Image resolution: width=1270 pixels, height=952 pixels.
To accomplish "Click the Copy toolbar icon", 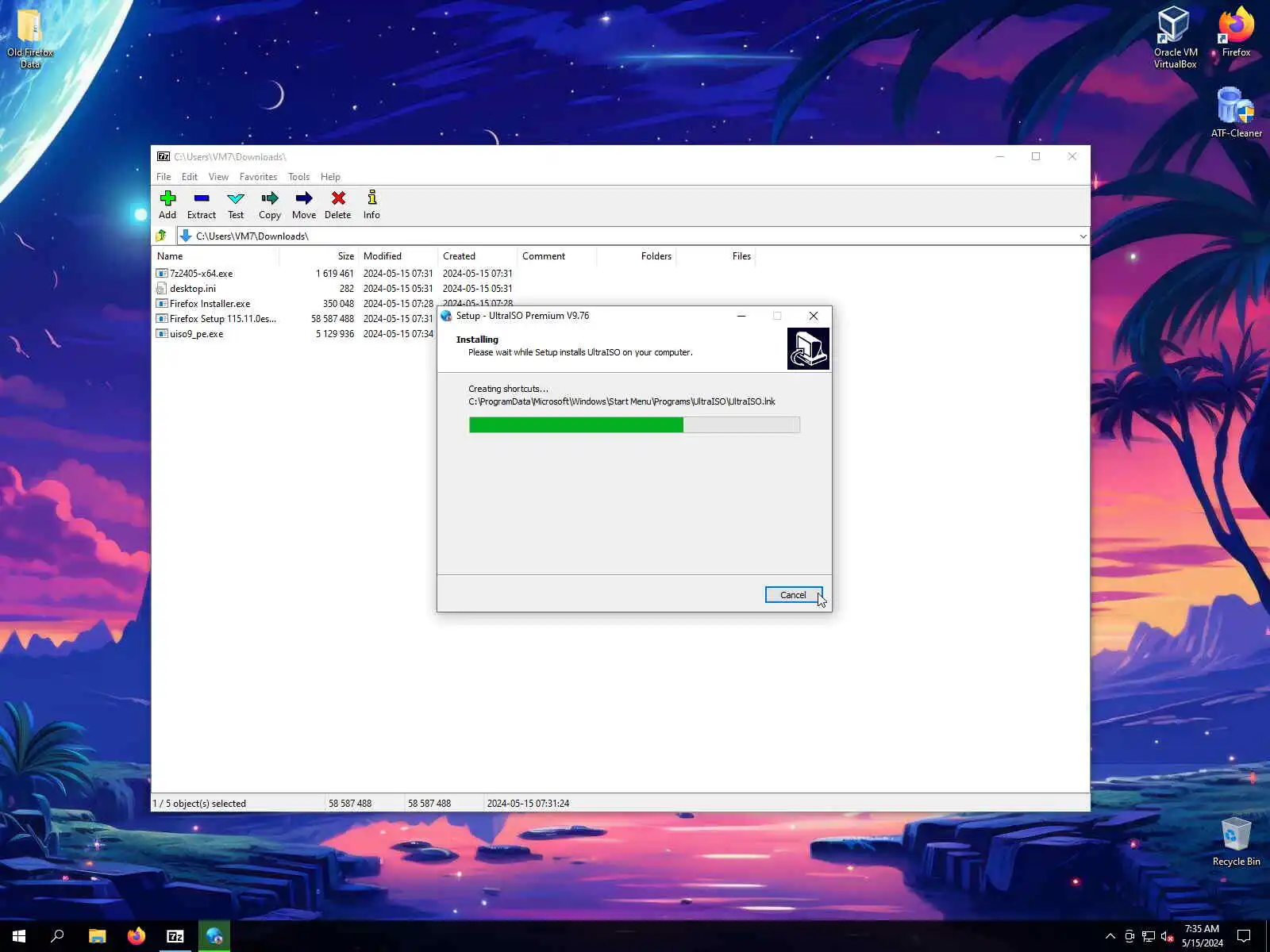I will tap(270, 204).
